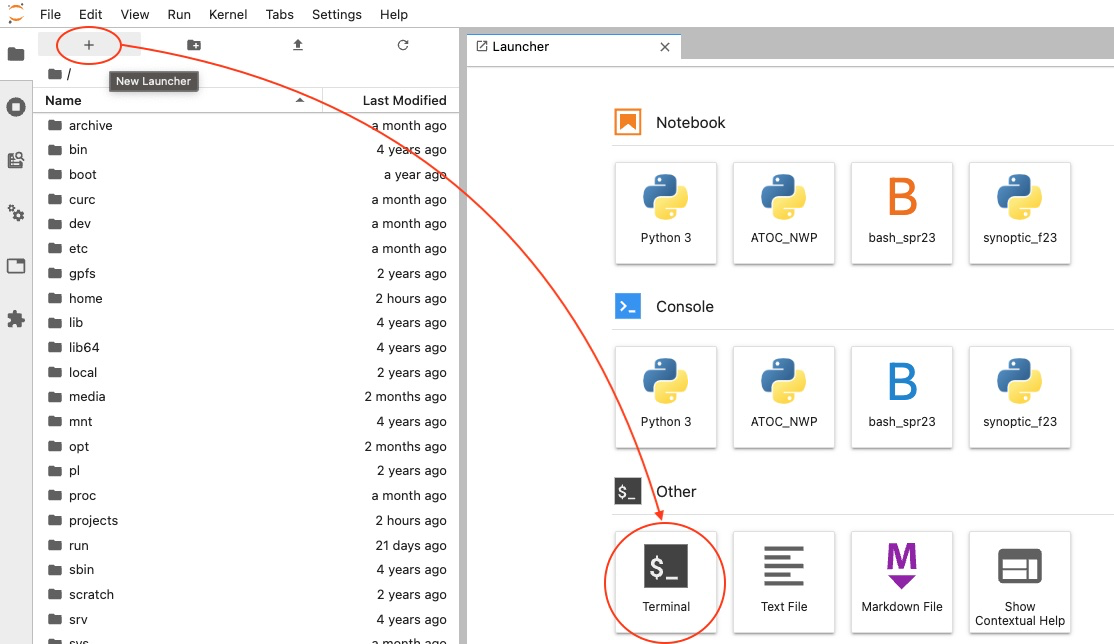This screenshot has height=644, width=1114.
Task: Select the projects folder
Action: (x=247, y=520)
